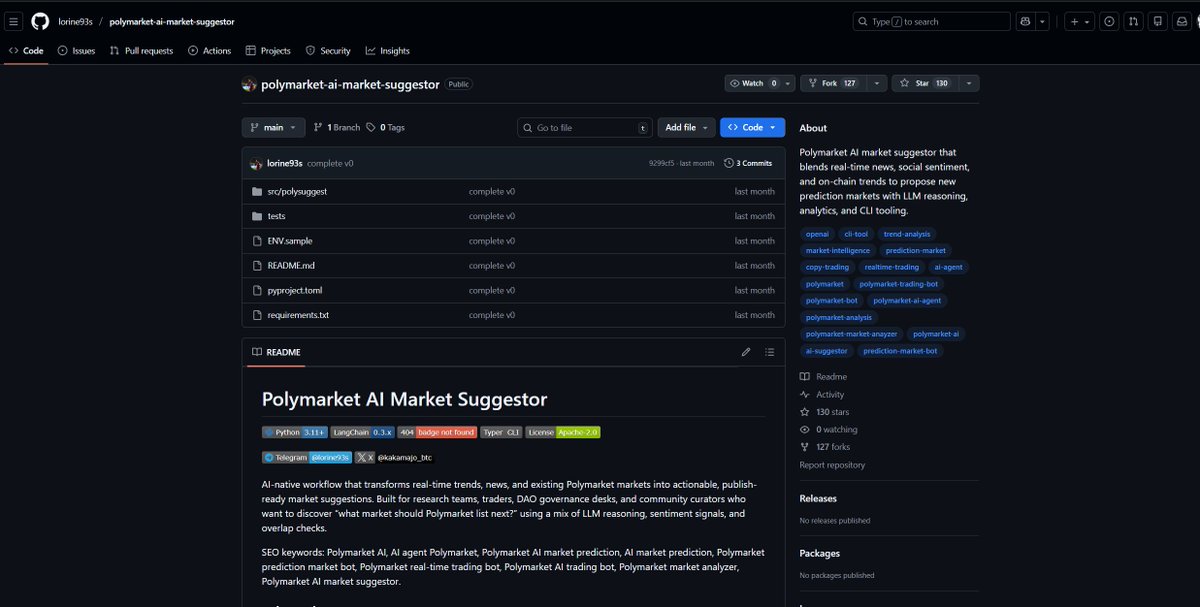Open the pyproject.toml file

(x=294, y=290)
